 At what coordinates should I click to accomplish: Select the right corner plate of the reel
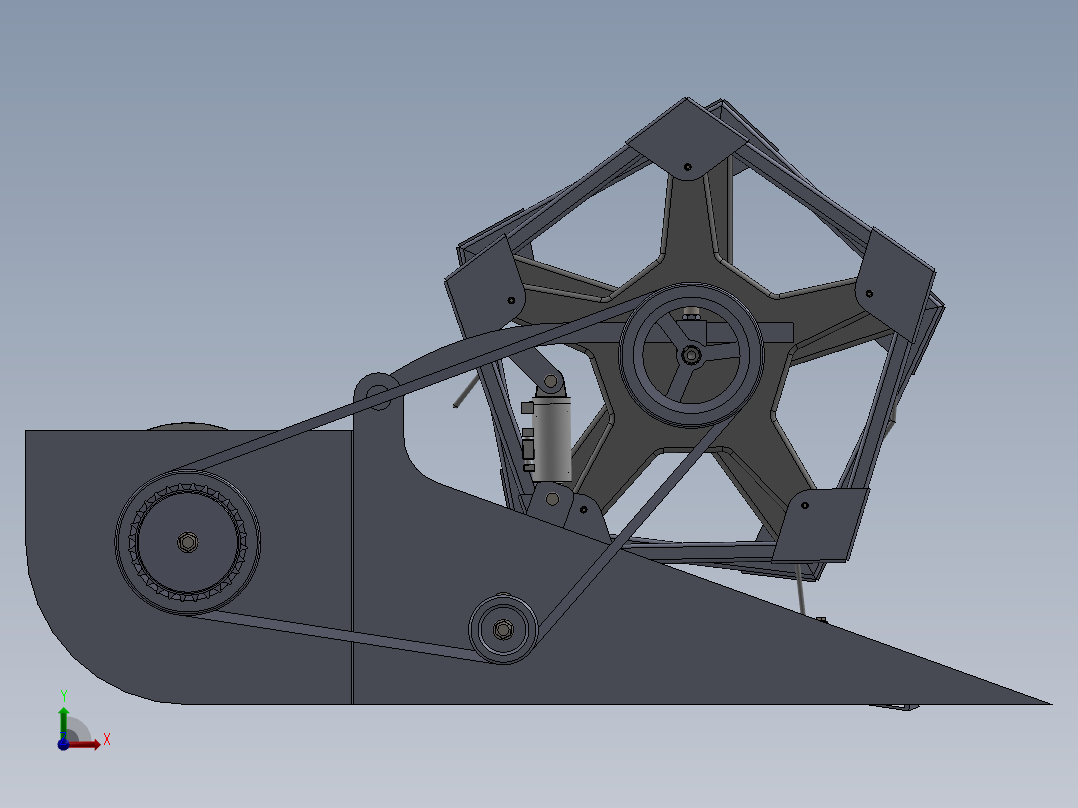[896, 284]
